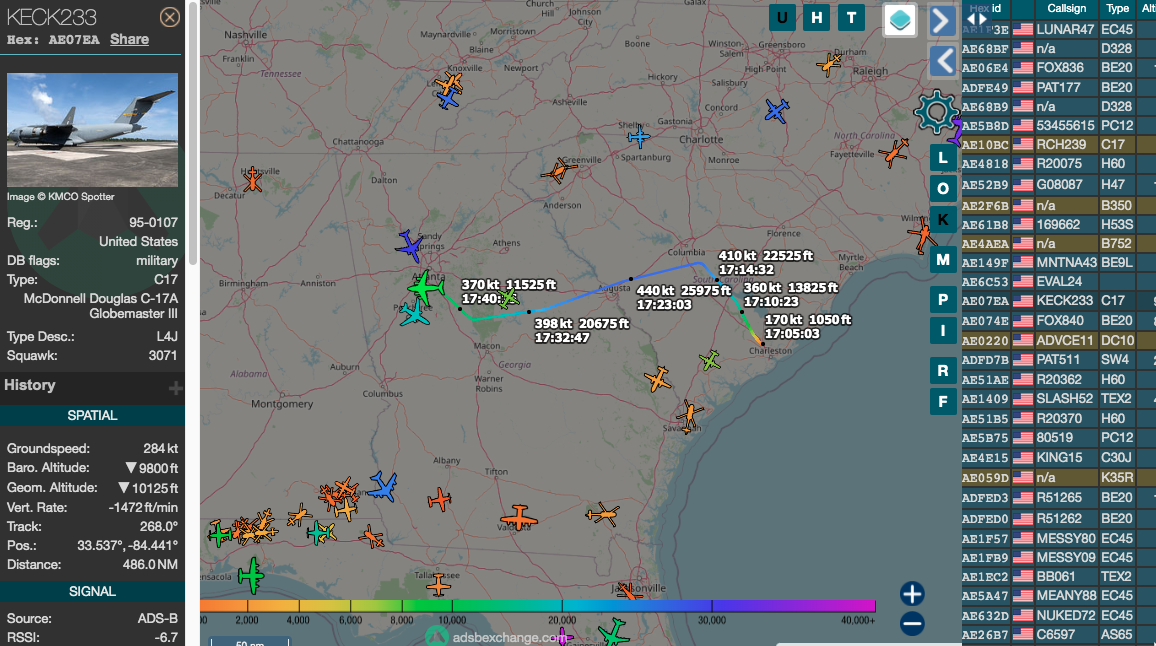Select the EVAL24 table row
The height and width of the screenshot is (646, 1156).
(x=1059, y=282)
